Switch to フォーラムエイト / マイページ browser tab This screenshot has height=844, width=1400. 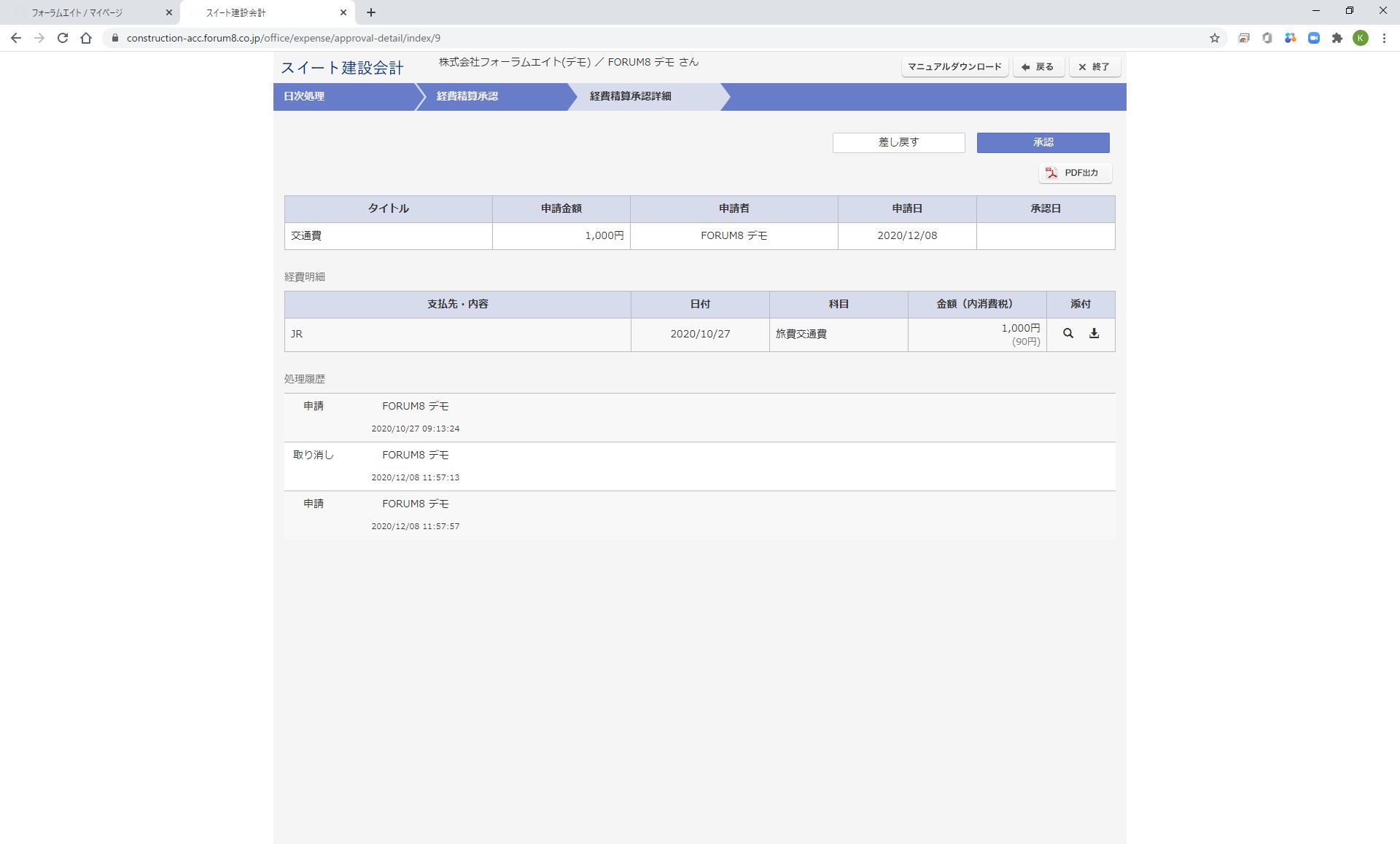coord(89,12)
